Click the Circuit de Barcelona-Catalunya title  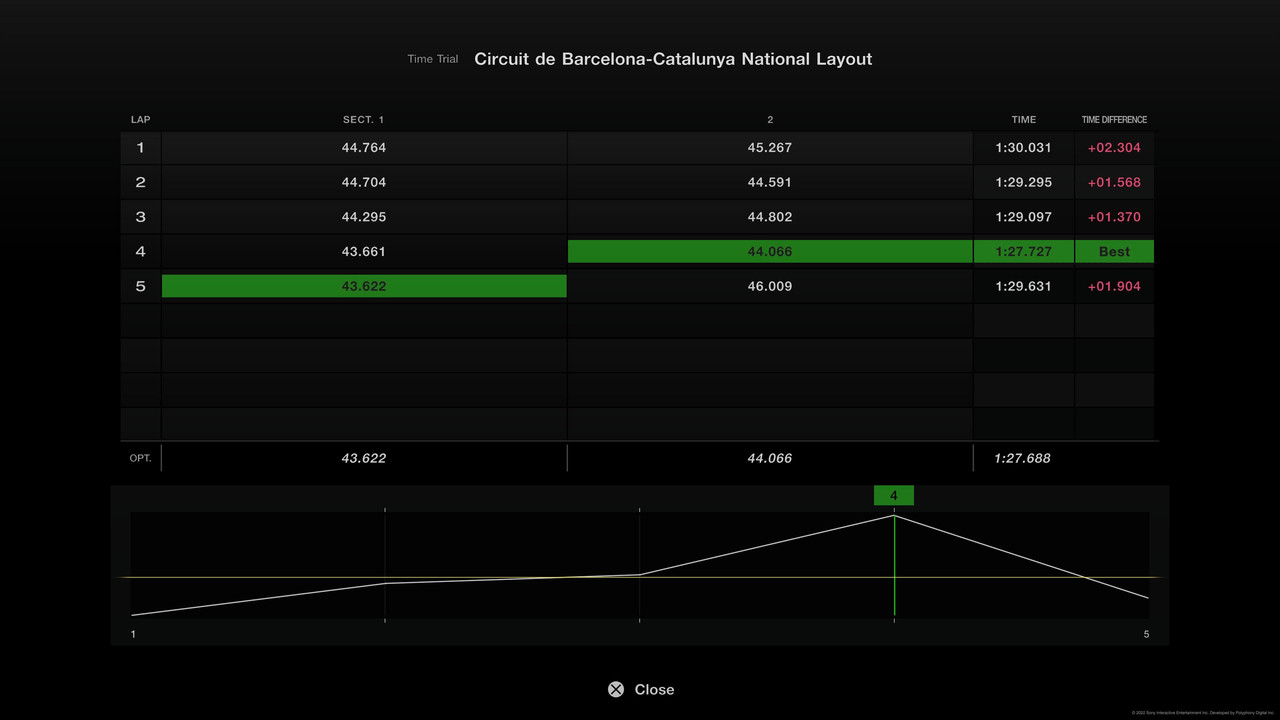(x=673, y=59)
